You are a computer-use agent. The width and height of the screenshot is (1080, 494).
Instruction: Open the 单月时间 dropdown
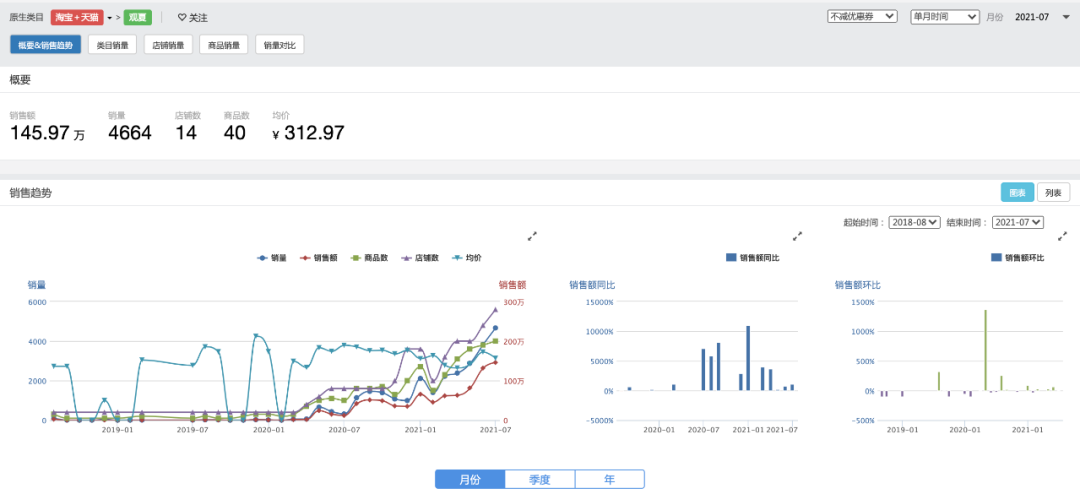pos(944,16)
